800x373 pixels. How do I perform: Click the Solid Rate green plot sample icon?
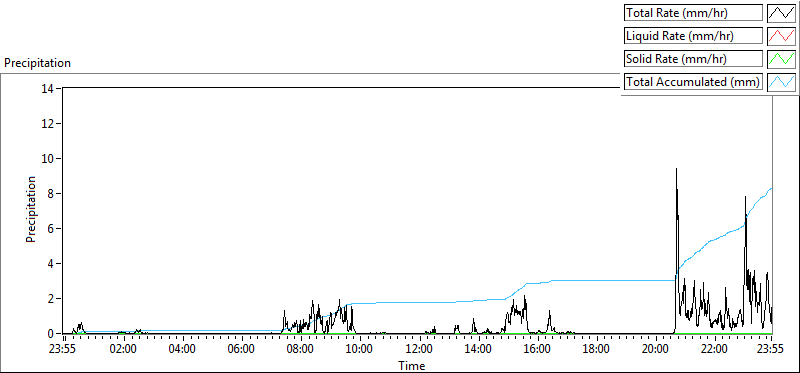782,59
